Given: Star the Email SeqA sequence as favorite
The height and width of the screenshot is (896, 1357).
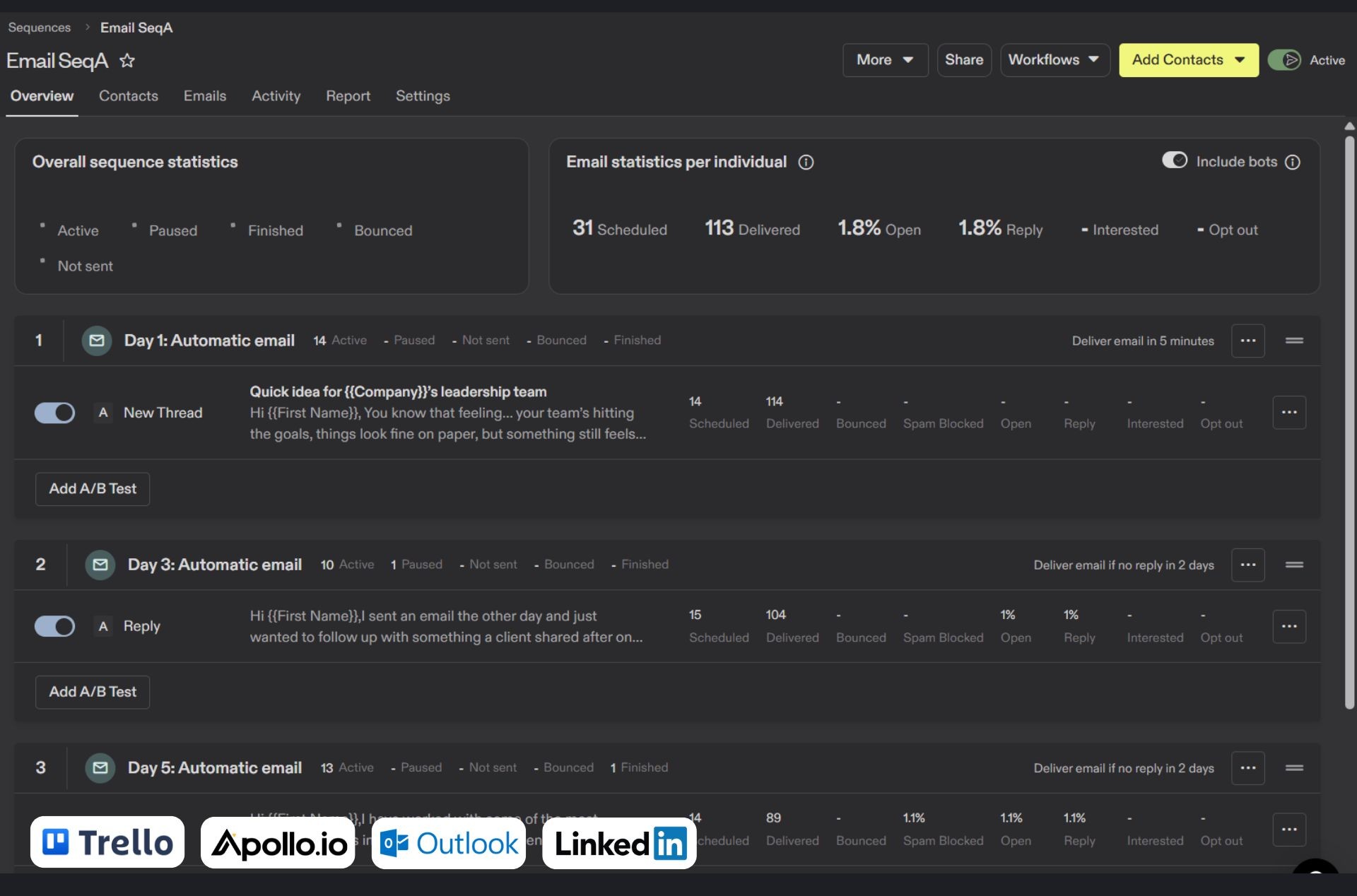Looking at the screenshot, I should coord(127,61).
